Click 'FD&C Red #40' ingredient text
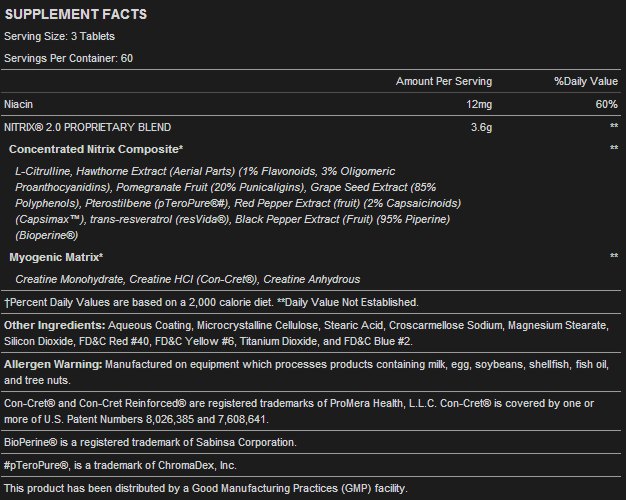Viewport: 626px width, 500px height. click(x=114, y=341)
